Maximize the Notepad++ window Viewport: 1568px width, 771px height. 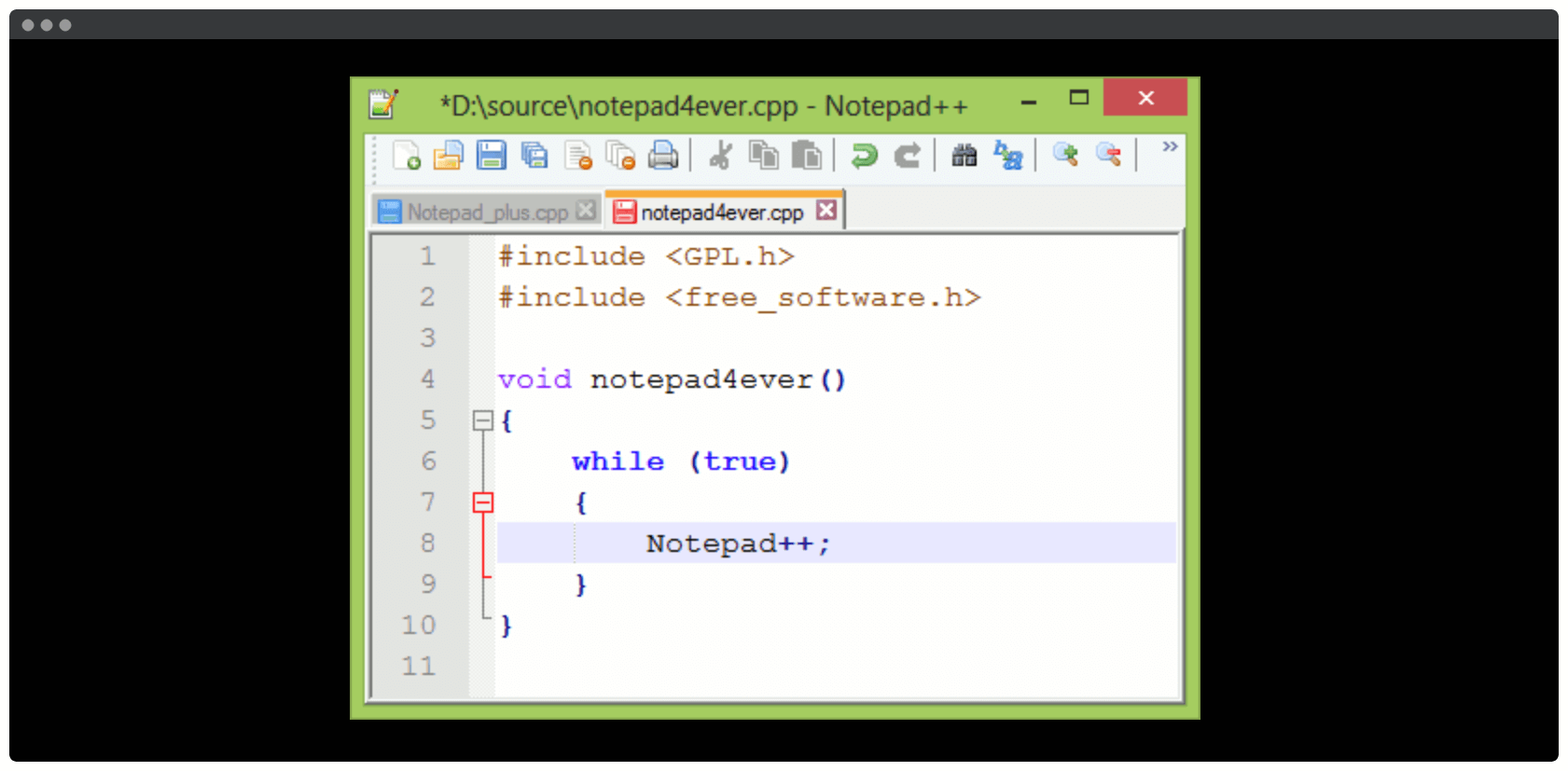(x=1079, y=97)
